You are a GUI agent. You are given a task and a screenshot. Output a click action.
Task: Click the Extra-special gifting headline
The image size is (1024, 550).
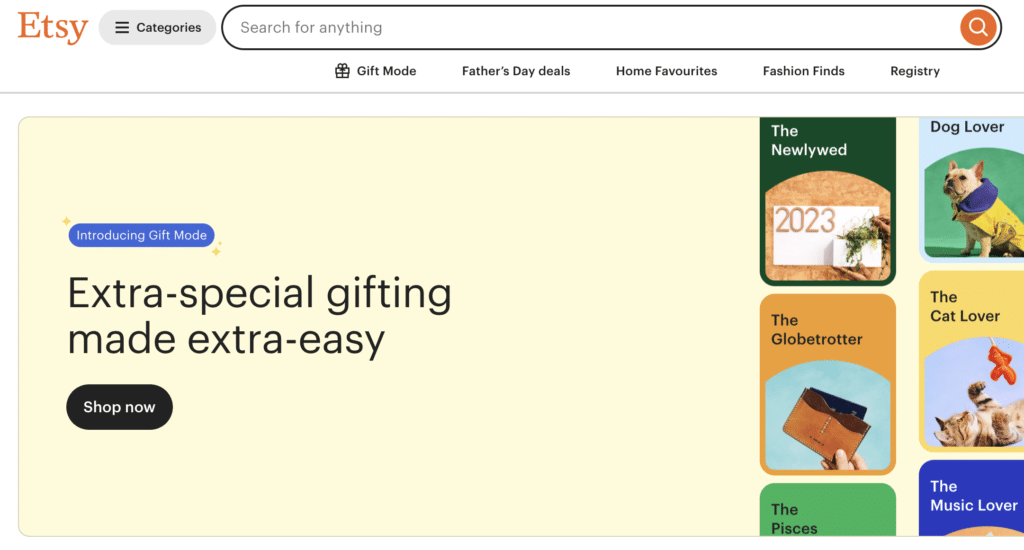[x=259, y=316]
